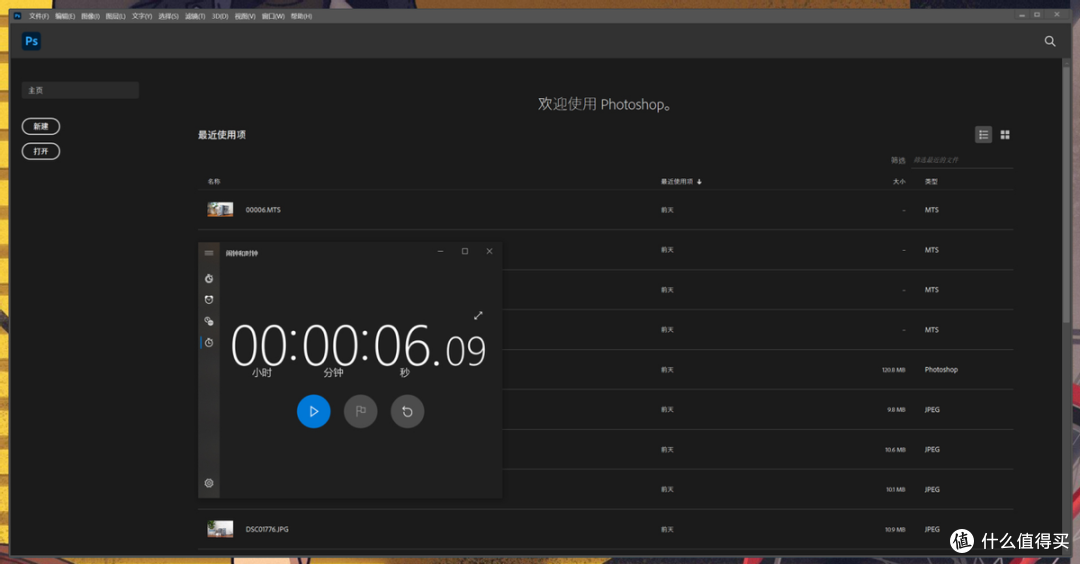
Task: Switch to the World Clock page
Action: (x=209, y=321)
